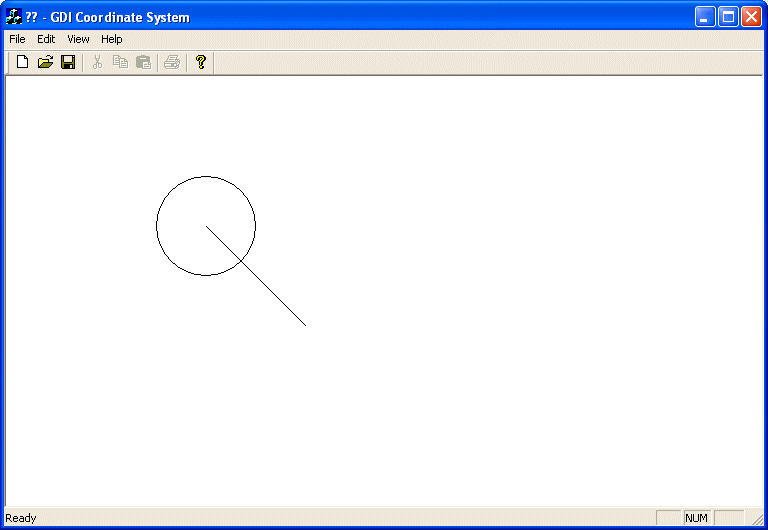Click the Paste clipboard toolbar icon
Viewport: 768px width, 530px height.
144,62
